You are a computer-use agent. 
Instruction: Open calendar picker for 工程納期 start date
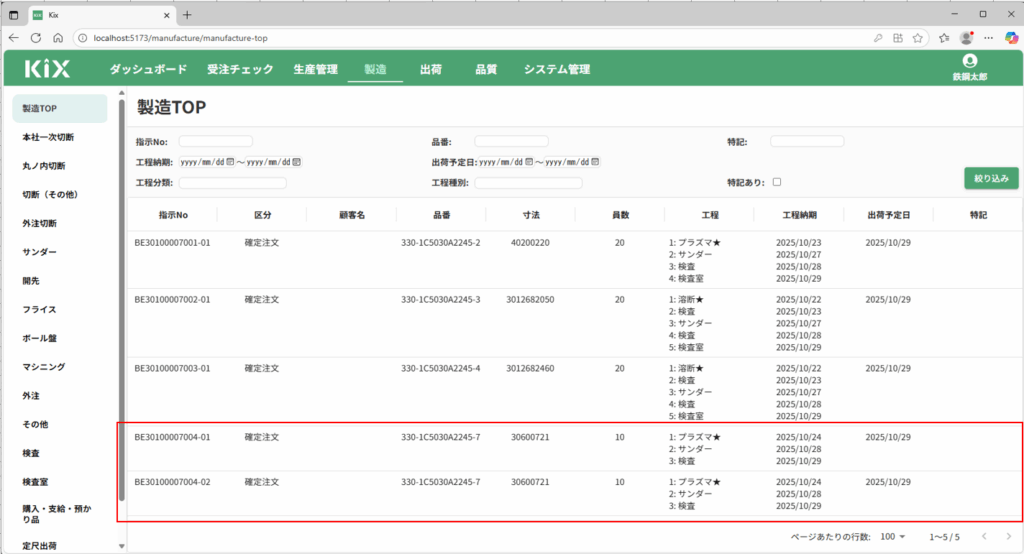(230, 162)
